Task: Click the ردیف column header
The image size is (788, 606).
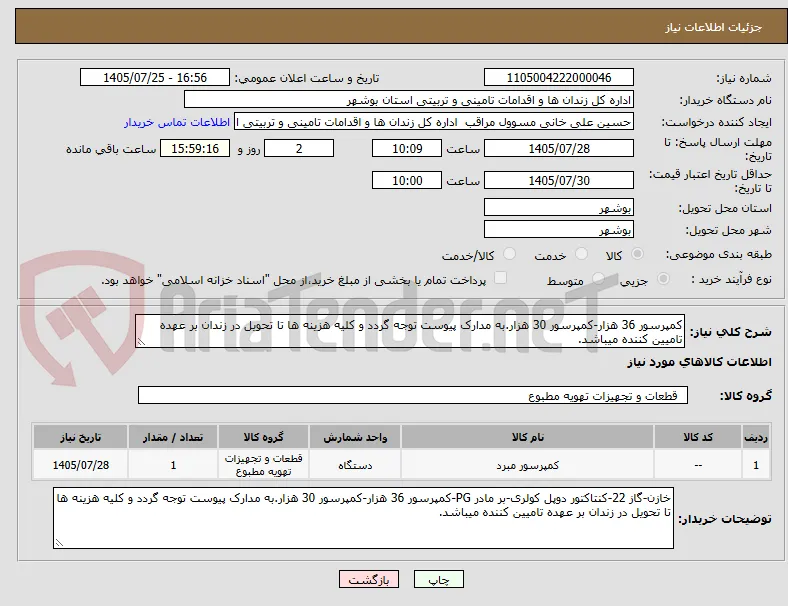Action: point(755,437)
